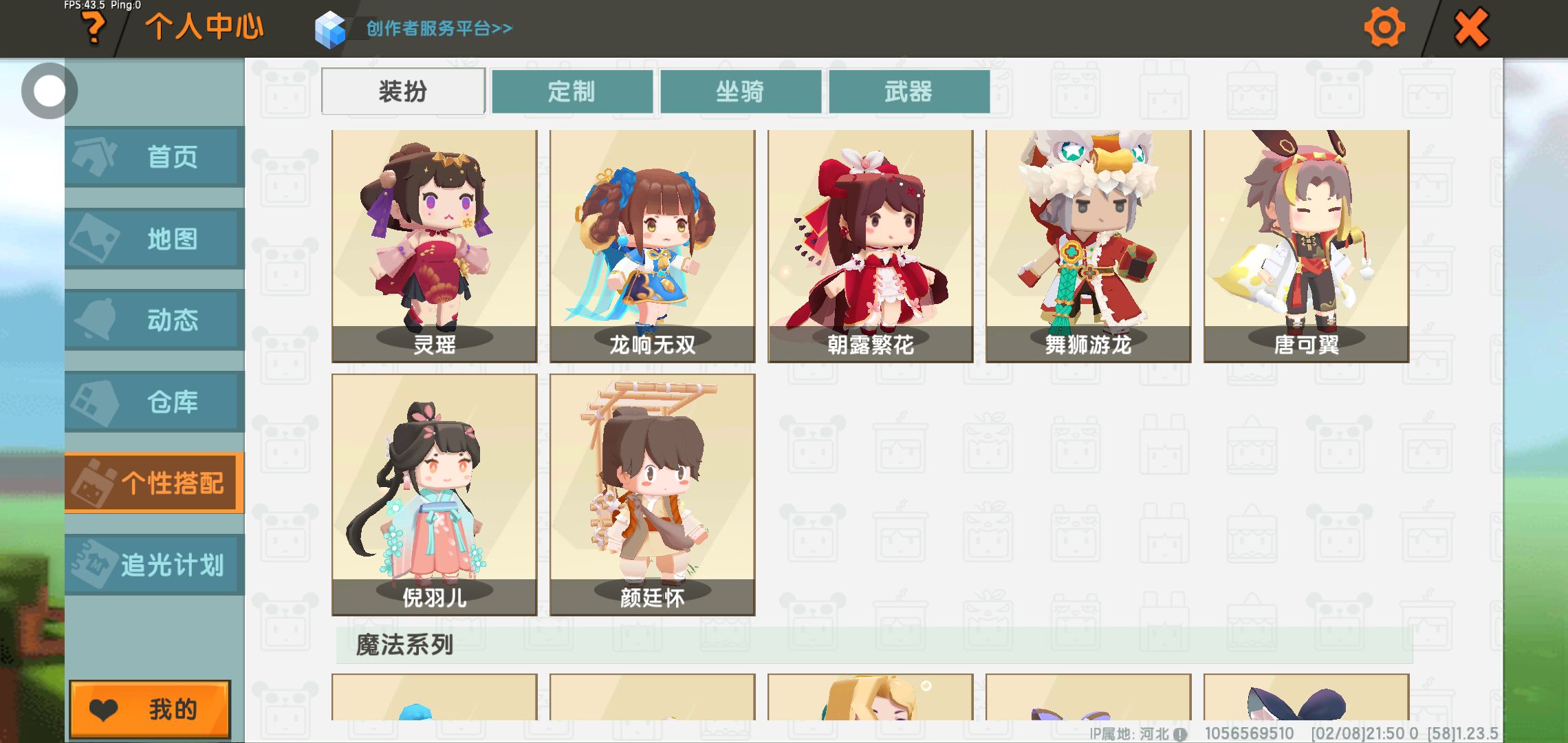The image size is (1568, 743).
Task: Open 仓库 from the sidebar
Action: [155, 401]
